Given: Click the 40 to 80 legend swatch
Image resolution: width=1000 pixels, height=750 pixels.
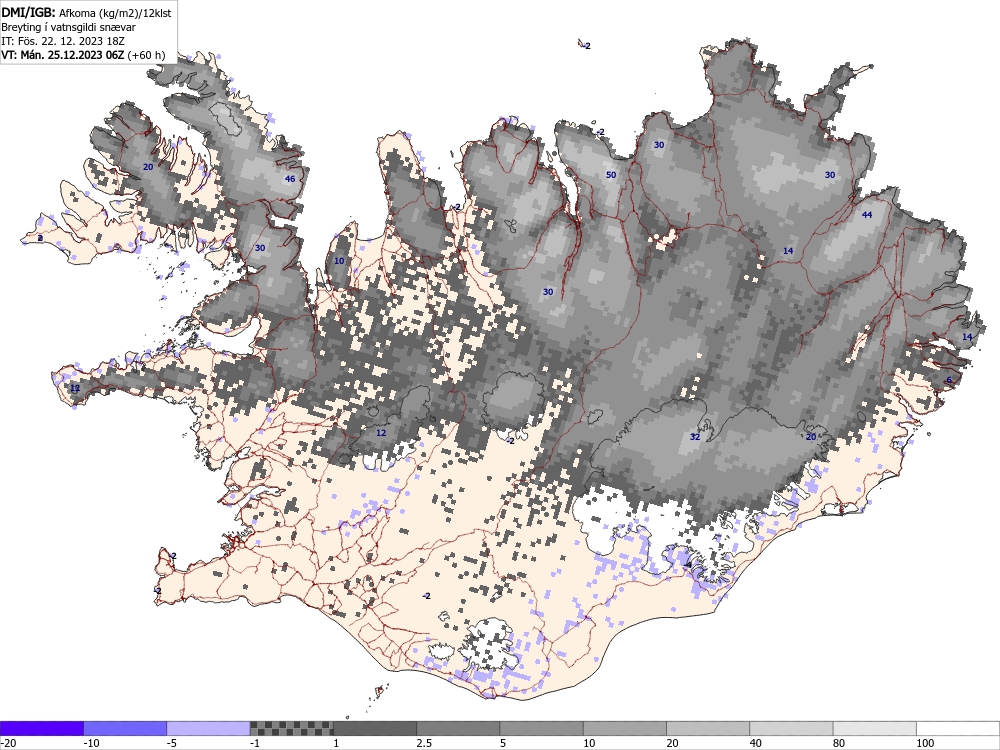Looking at the screenshot, I should click(791, 728).
